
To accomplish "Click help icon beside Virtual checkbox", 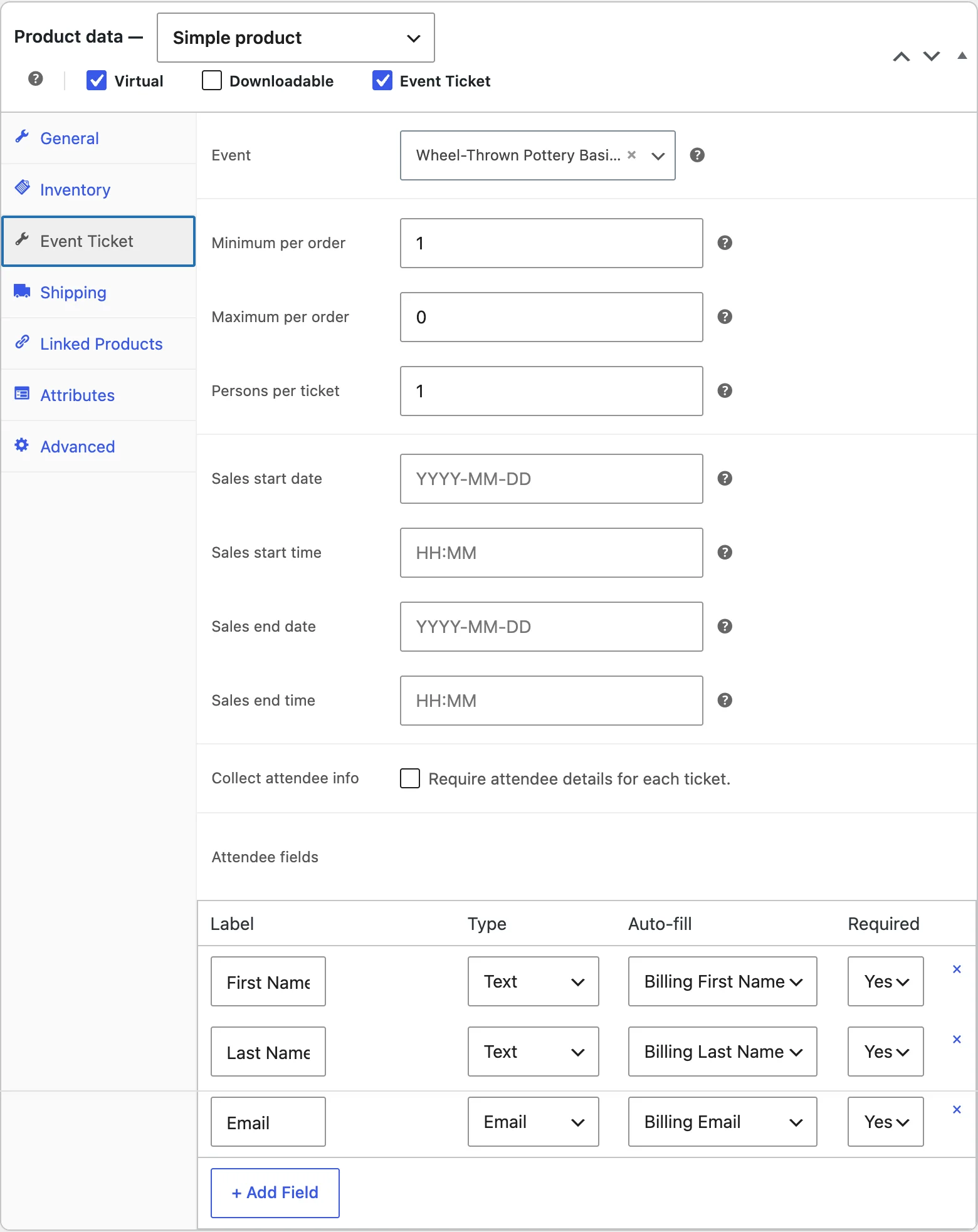I will coord(36,79).
